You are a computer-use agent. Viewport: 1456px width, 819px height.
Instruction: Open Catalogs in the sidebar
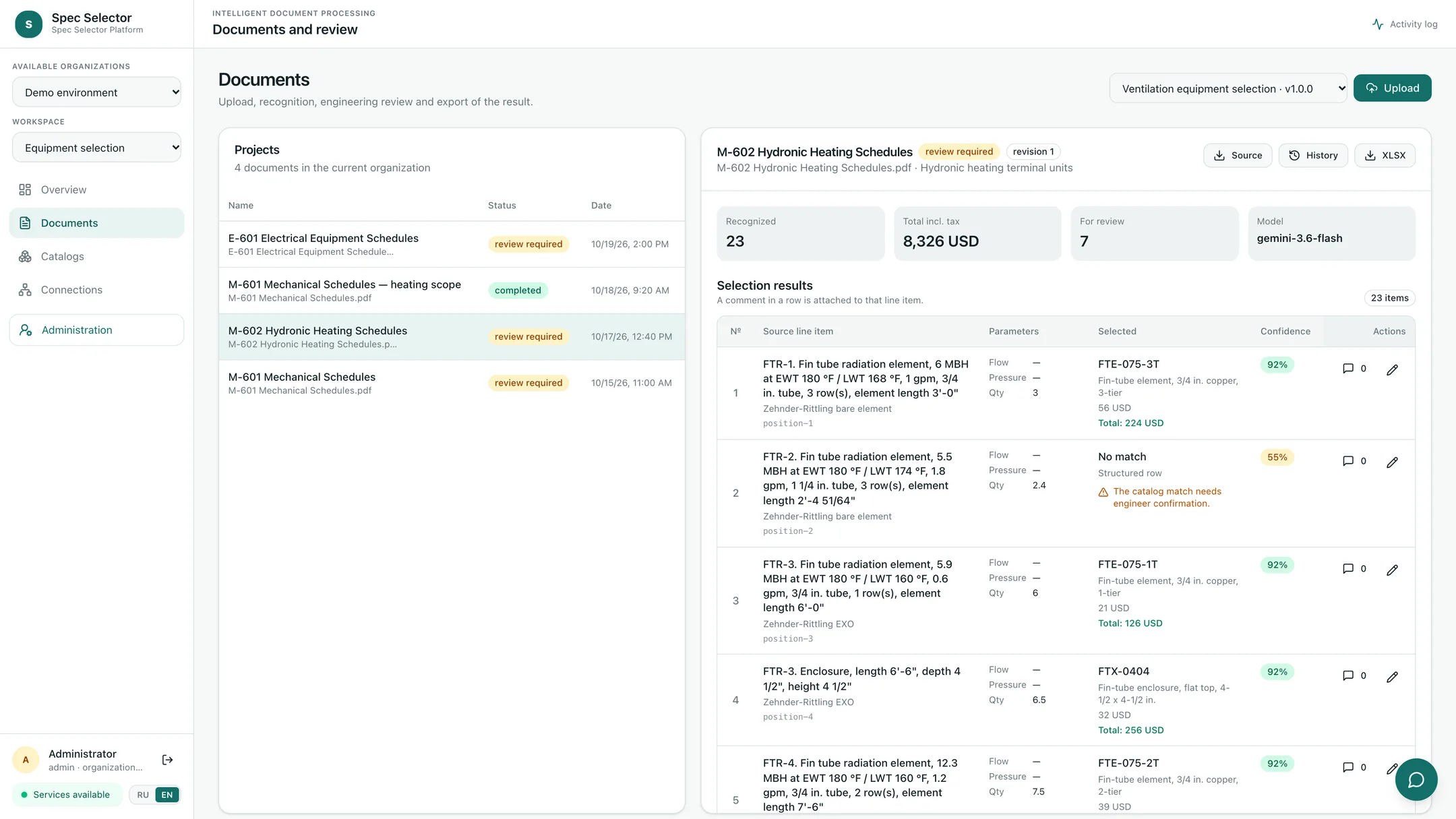pyautogui.click(x=96, y=256)
